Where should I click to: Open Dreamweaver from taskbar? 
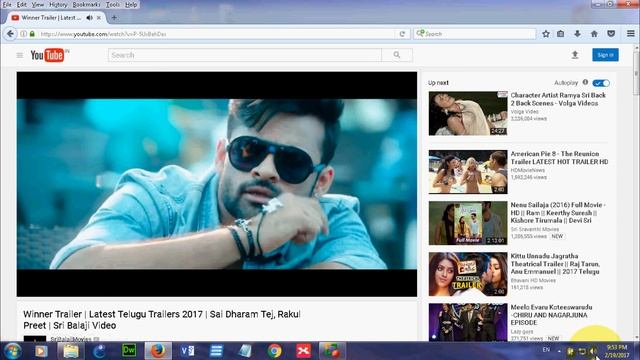[129, 351]
